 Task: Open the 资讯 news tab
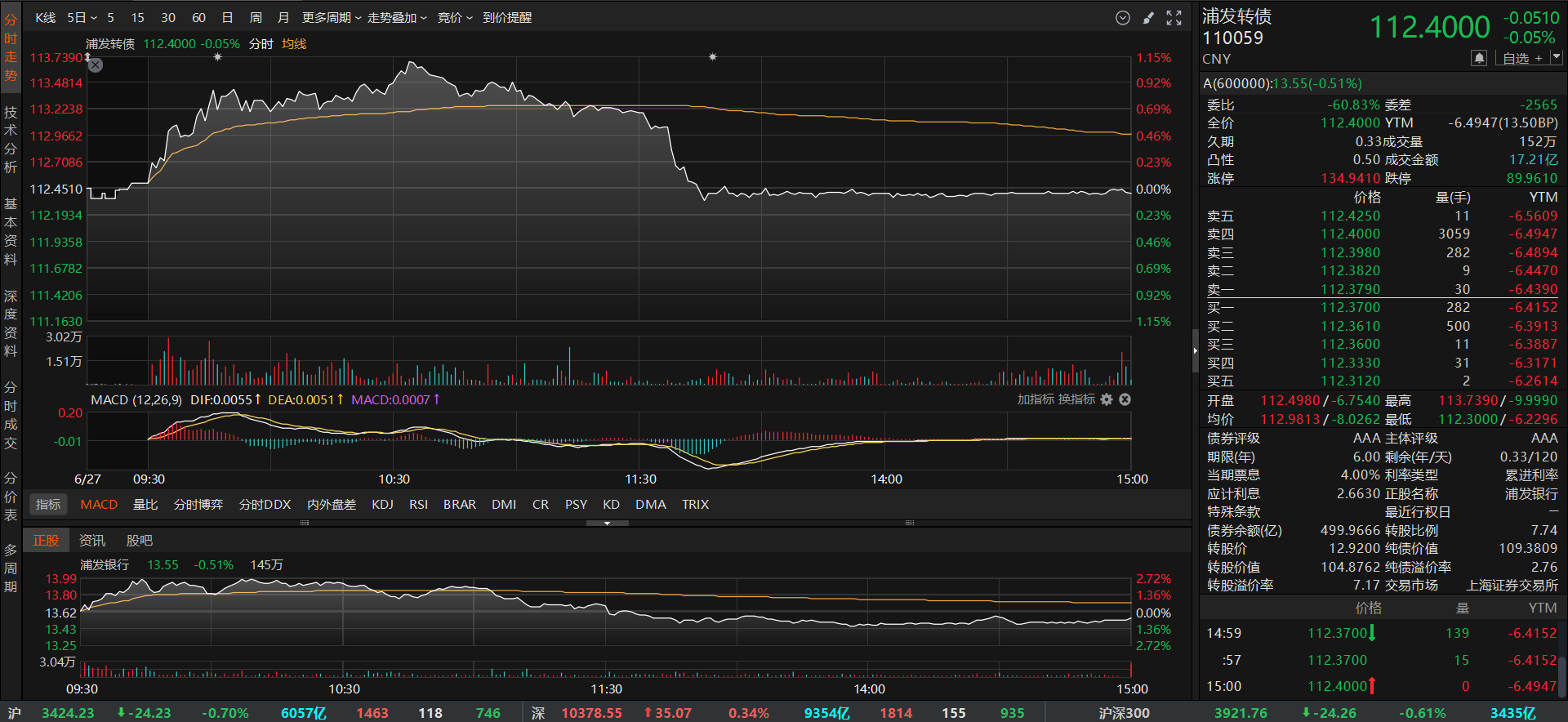(x=92, y=541)
